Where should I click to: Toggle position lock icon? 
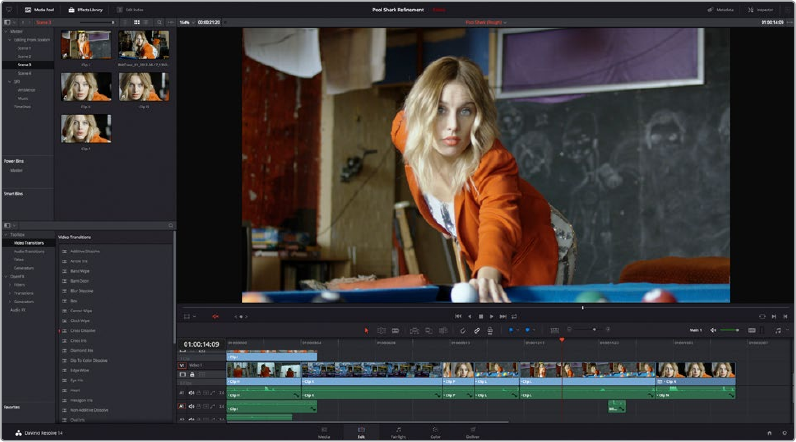pos(490,330)
